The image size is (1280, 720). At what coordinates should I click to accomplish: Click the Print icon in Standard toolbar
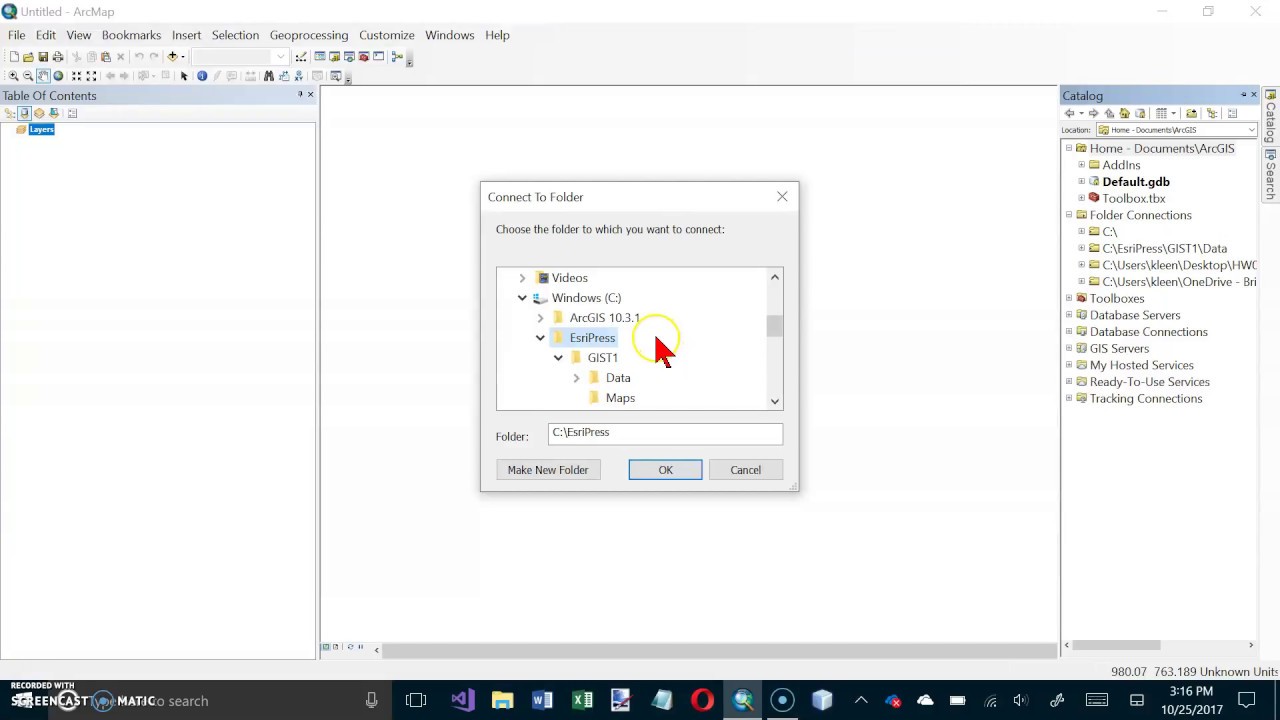click(58, 57)
